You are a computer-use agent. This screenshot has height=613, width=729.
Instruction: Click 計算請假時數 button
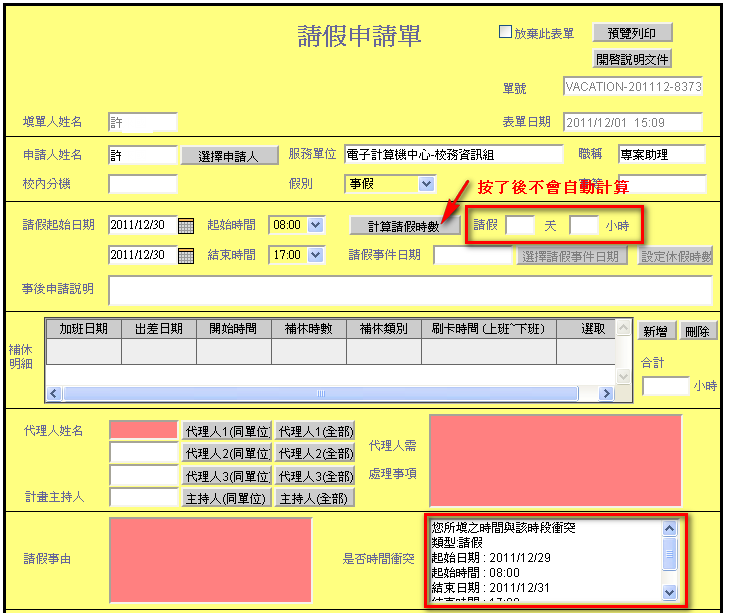click(404, 226)
